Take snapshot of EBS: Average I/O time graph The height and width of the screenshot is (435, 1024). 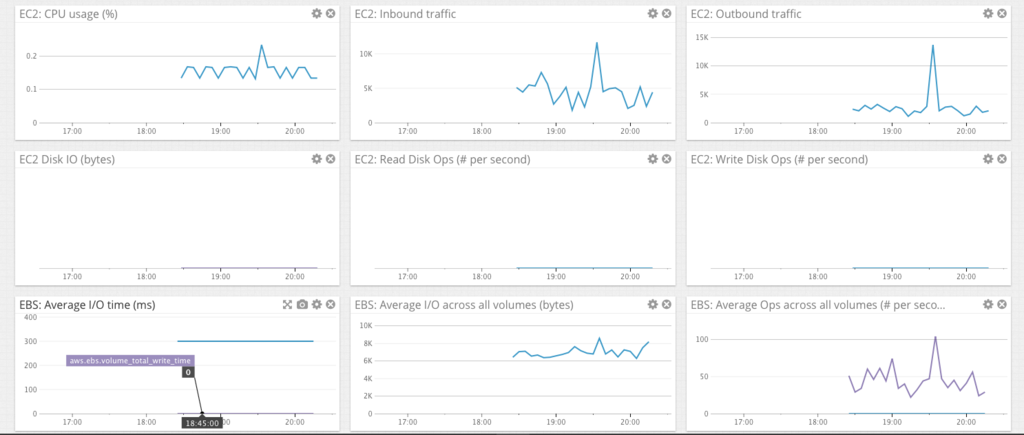(x=302, y=304)
